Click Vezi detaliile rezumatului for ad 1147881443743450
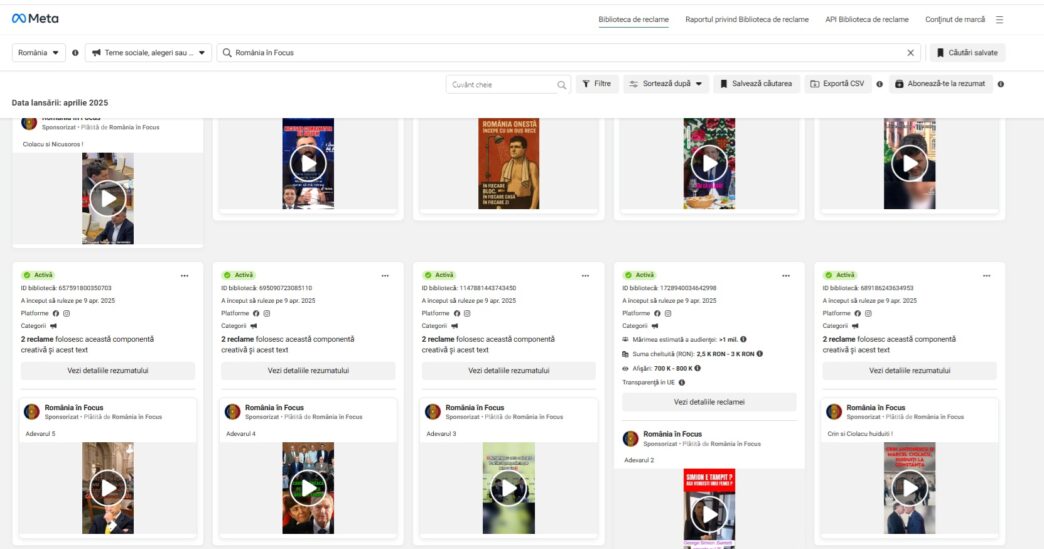The width and height of the screenshot is (1044, 549). coord(509,371)
